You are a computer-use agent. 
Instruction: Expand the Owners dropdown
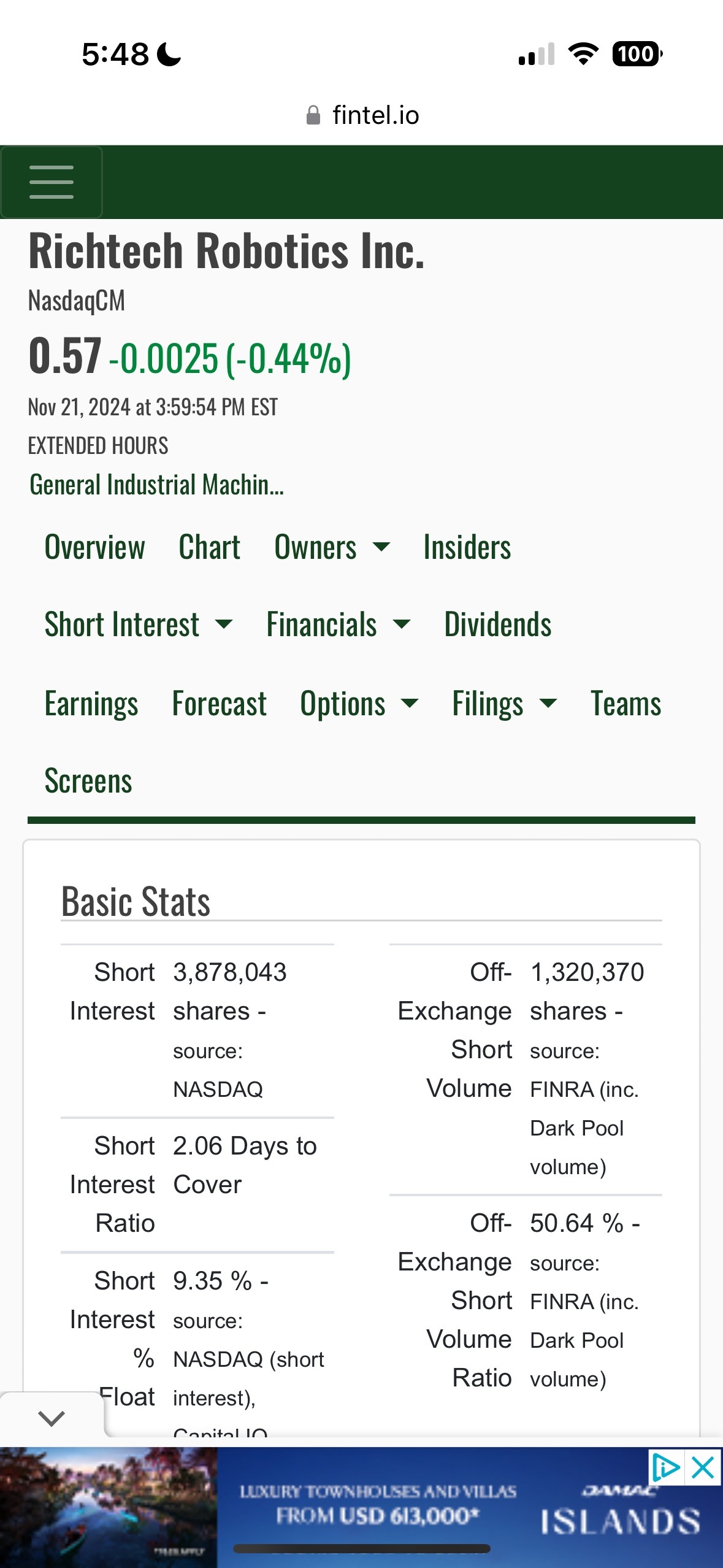[x=332, y=547]
